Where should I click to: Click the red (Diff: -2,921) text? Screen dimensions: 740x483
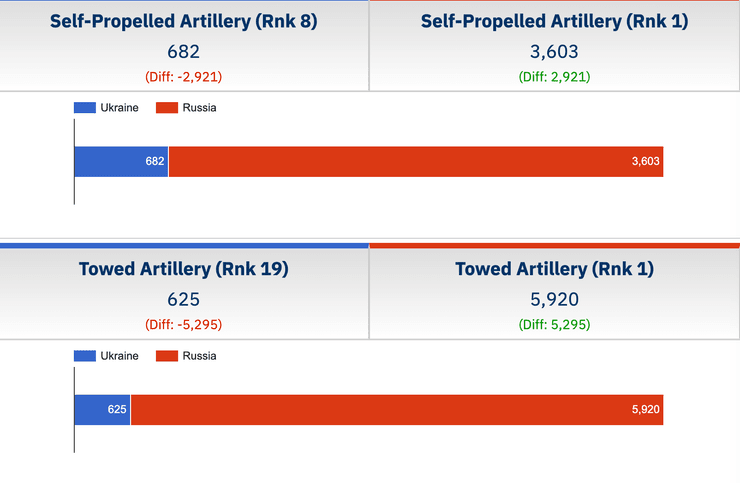[184, 76]
